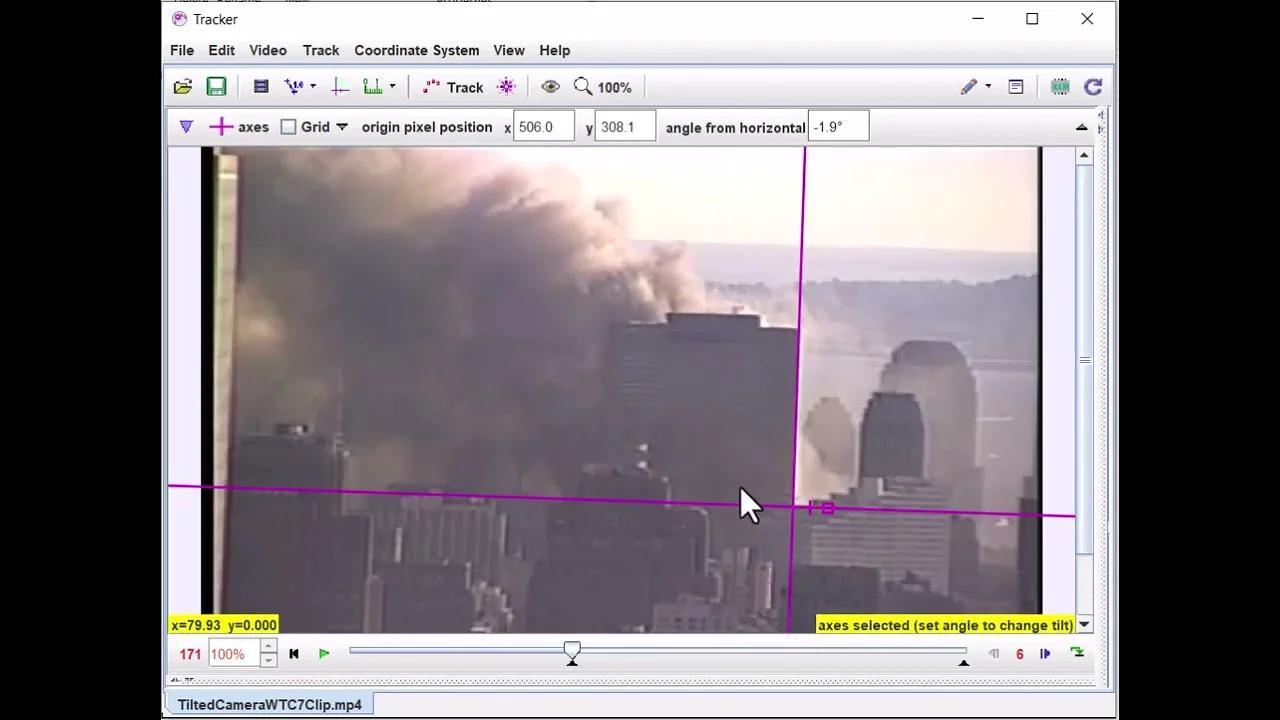Open the drawing pencil dropdown arrow
The width and height of the screenshot is (1280, 720).
point(988,87)
